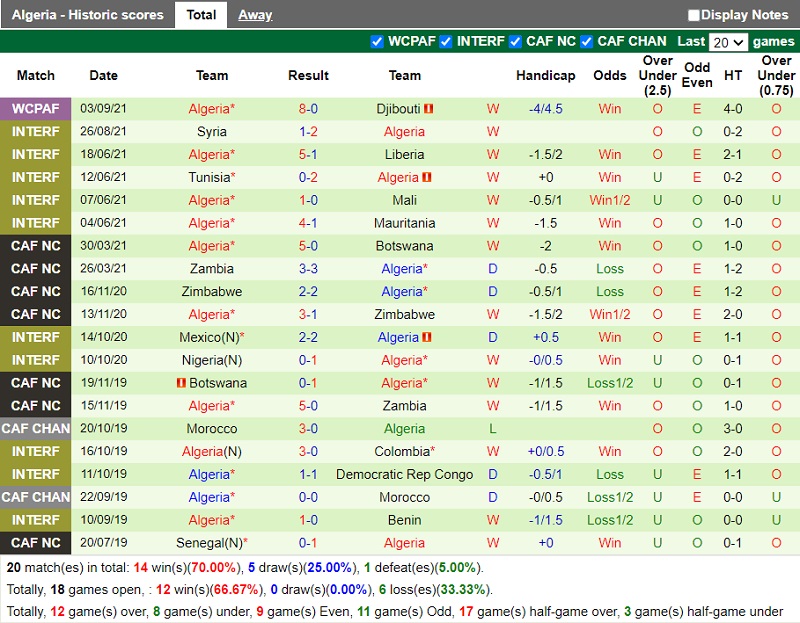The image size is (800, 623).
Task: Click the grey CAF CHAN badge for 20/10/19
Action: (36, 429)
